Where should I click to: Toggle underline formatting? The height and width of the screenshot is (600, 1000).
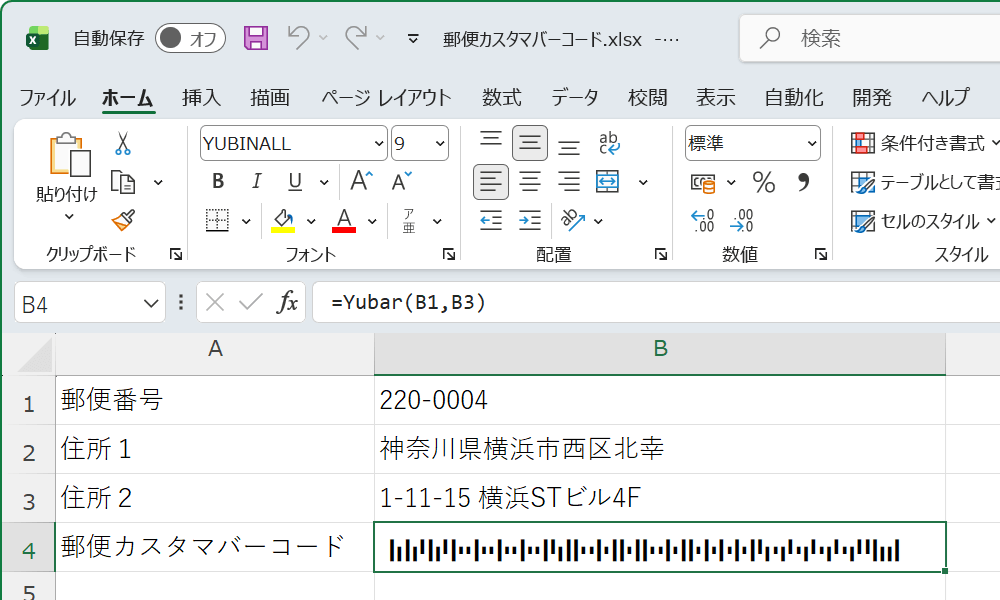coord(295,182)
